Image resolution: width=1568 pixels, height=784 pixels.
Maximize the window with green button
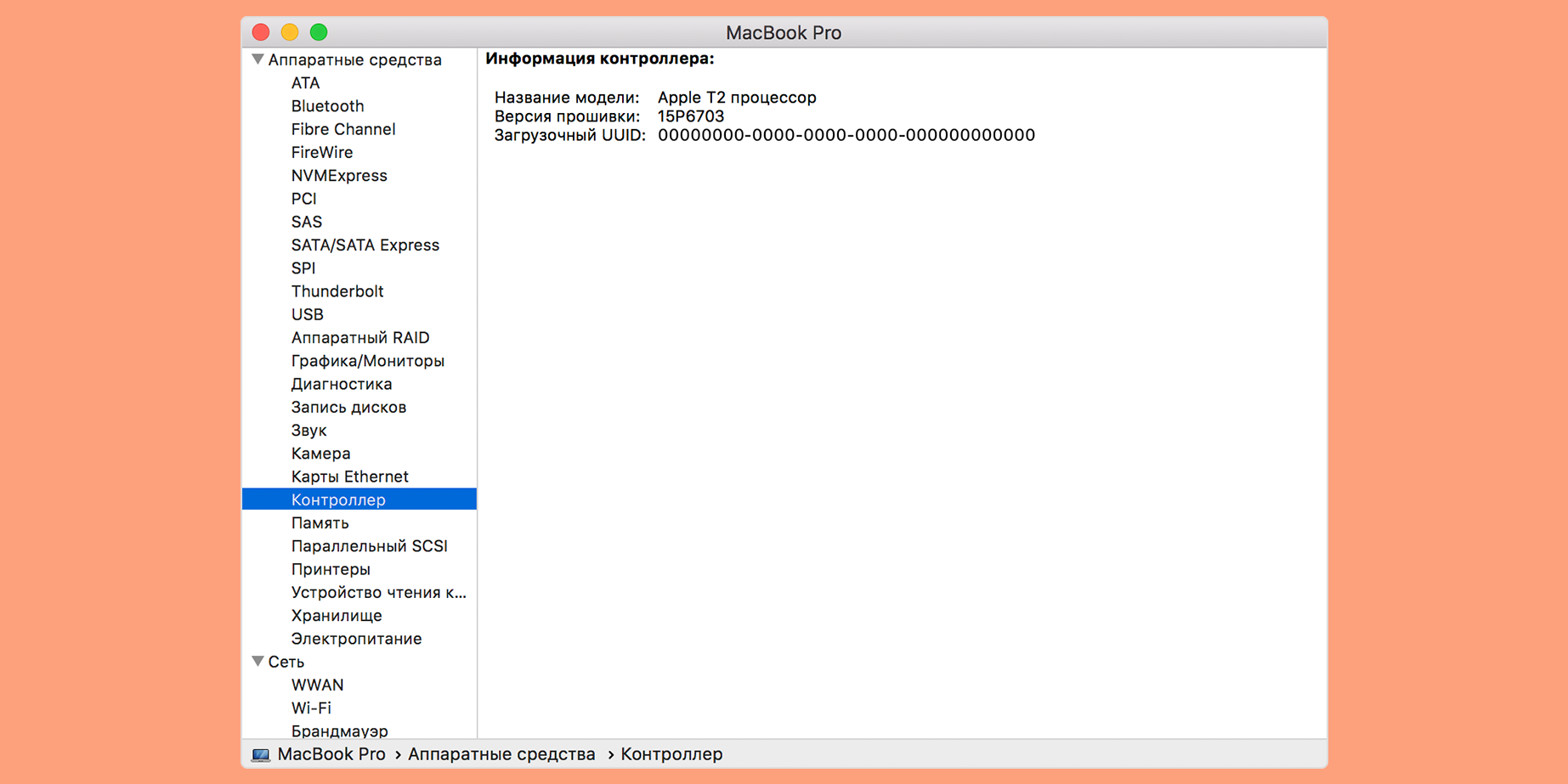pyautogui.click(x=319, y=32)
